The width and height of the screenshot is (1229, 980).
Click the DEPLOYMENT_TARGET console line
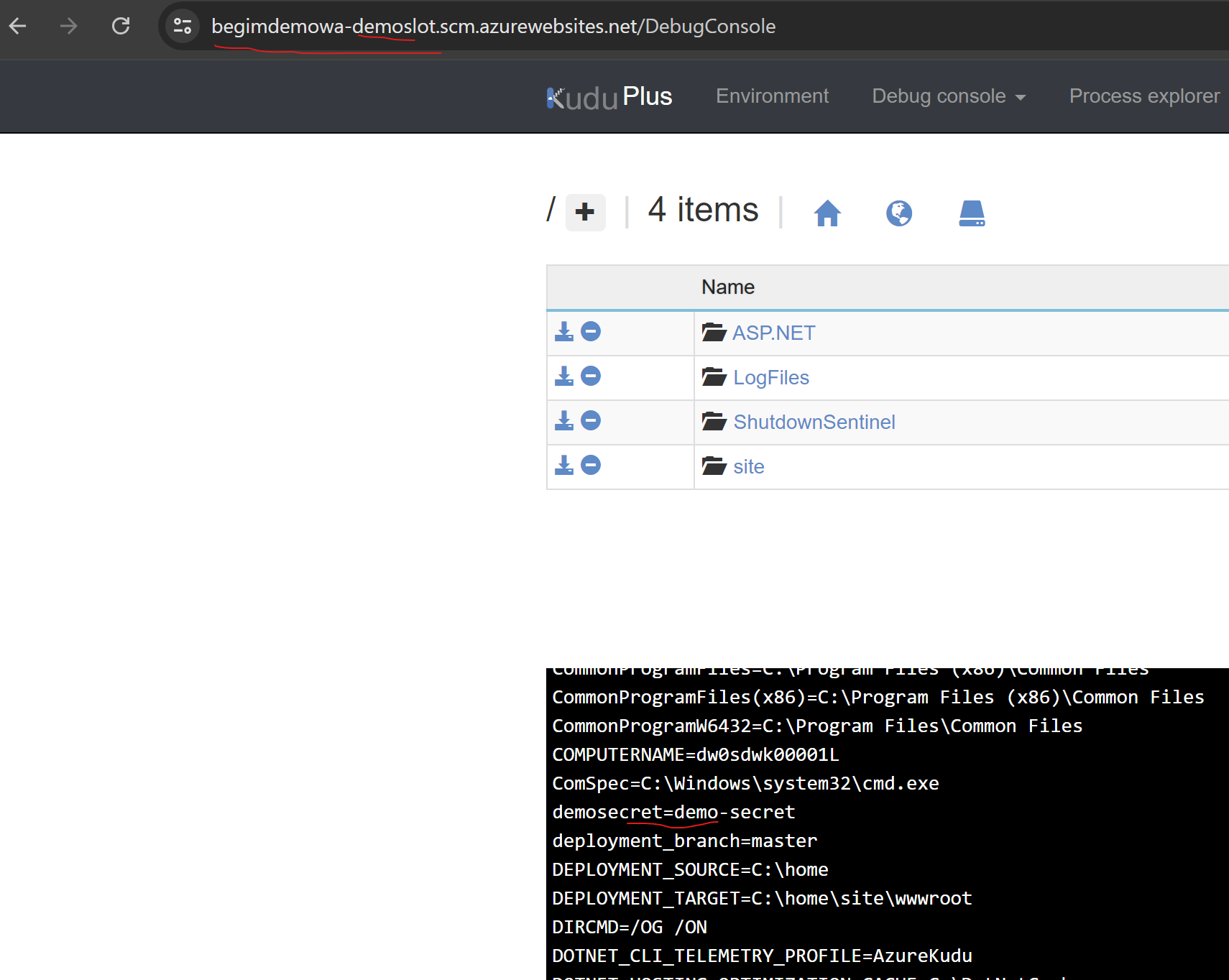[x=762, y=898]
